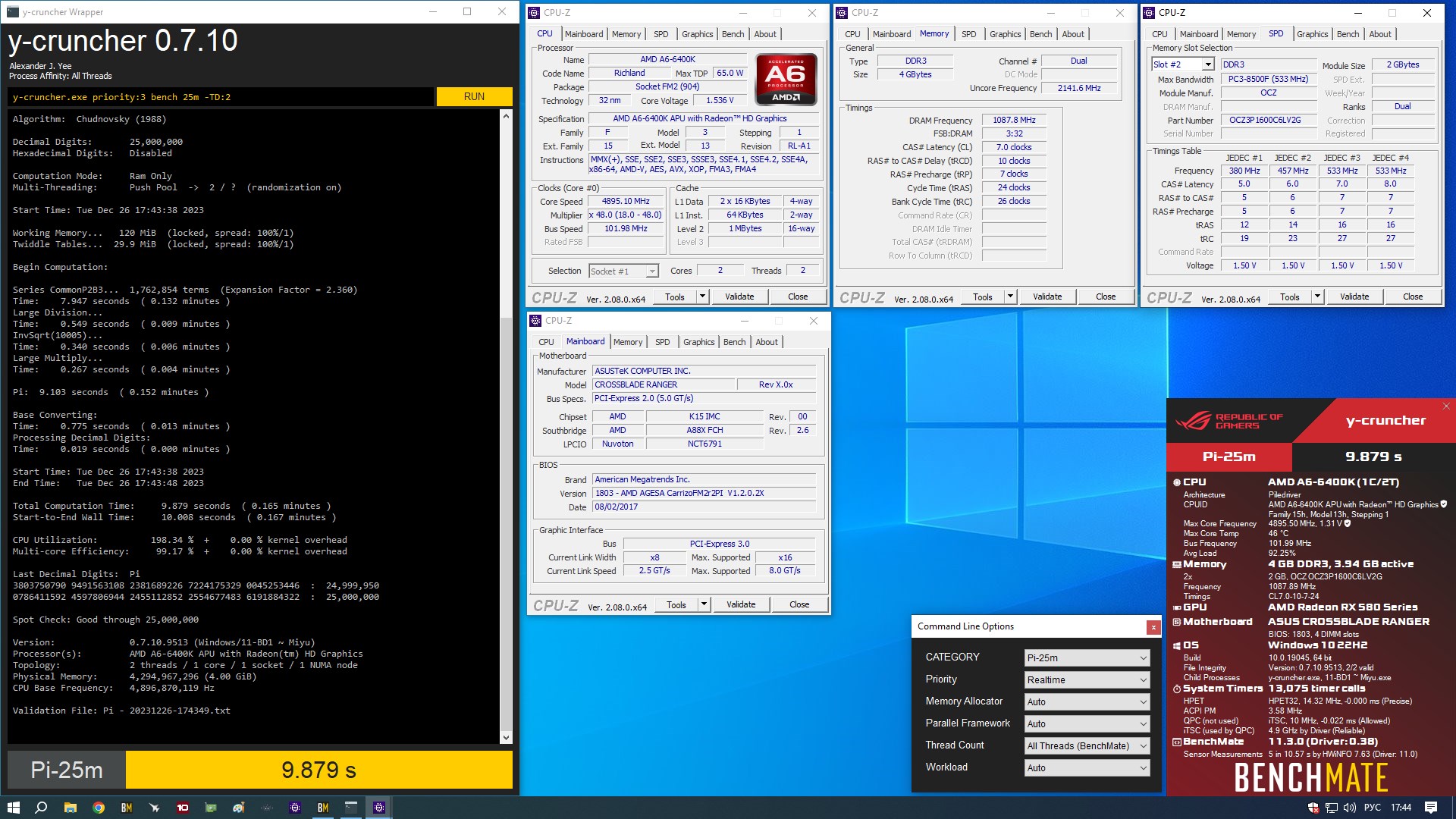
Task: Click the РУС language indicator
Action: coord(1373,808)
